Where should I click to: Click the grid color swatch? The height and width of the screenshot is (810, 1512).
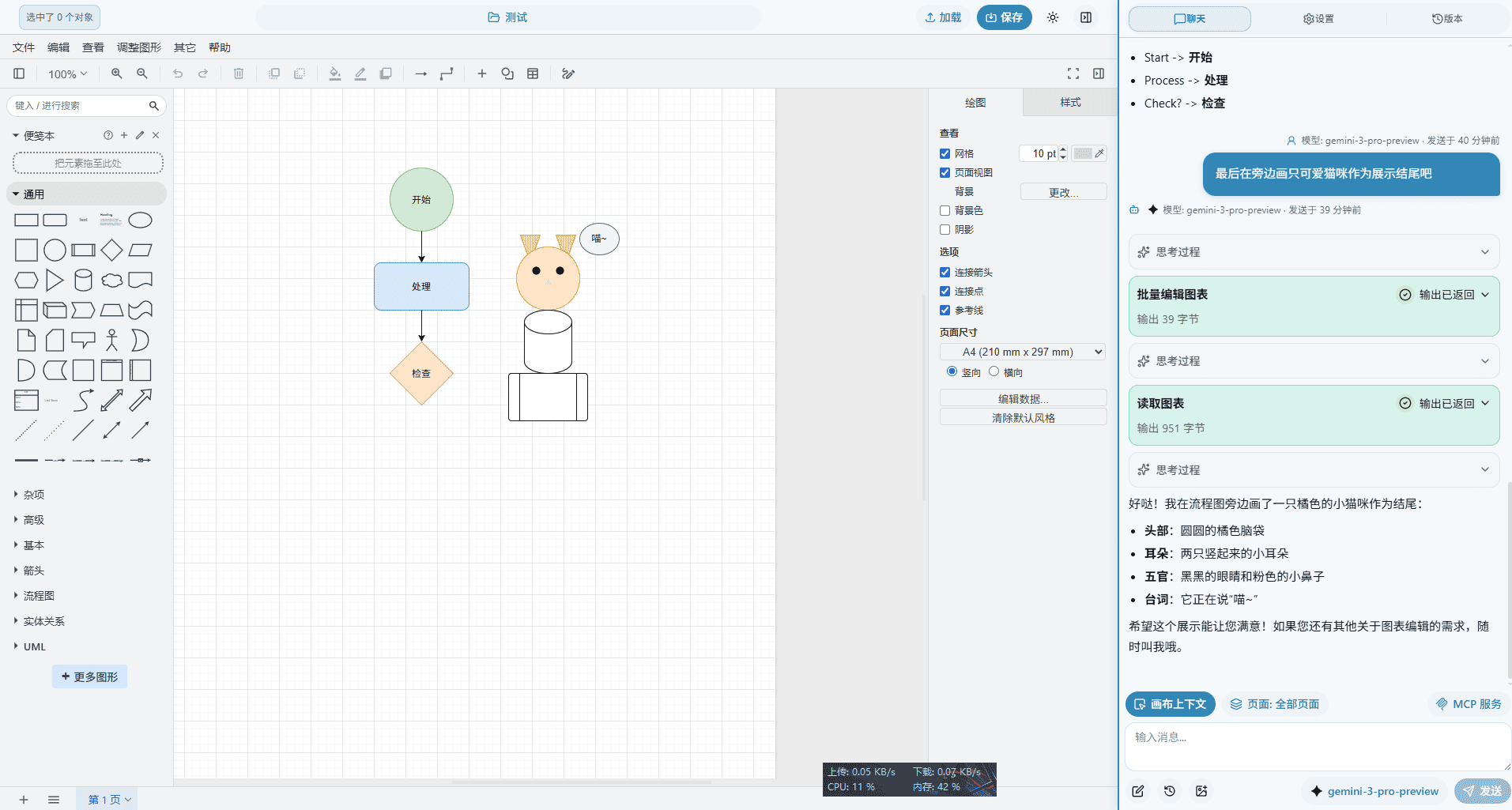[1083, 154]
